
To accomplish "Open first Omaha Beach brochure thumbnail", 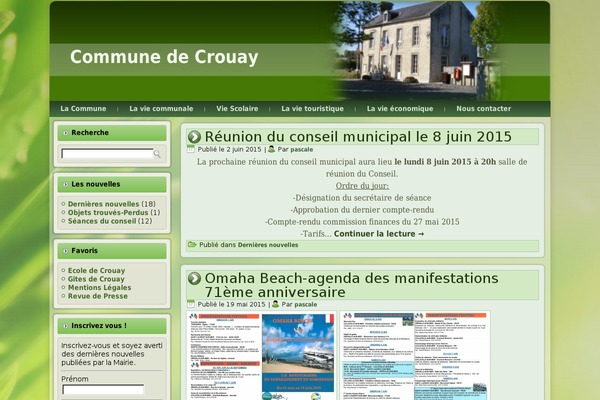I will click(x=262, y=356).
